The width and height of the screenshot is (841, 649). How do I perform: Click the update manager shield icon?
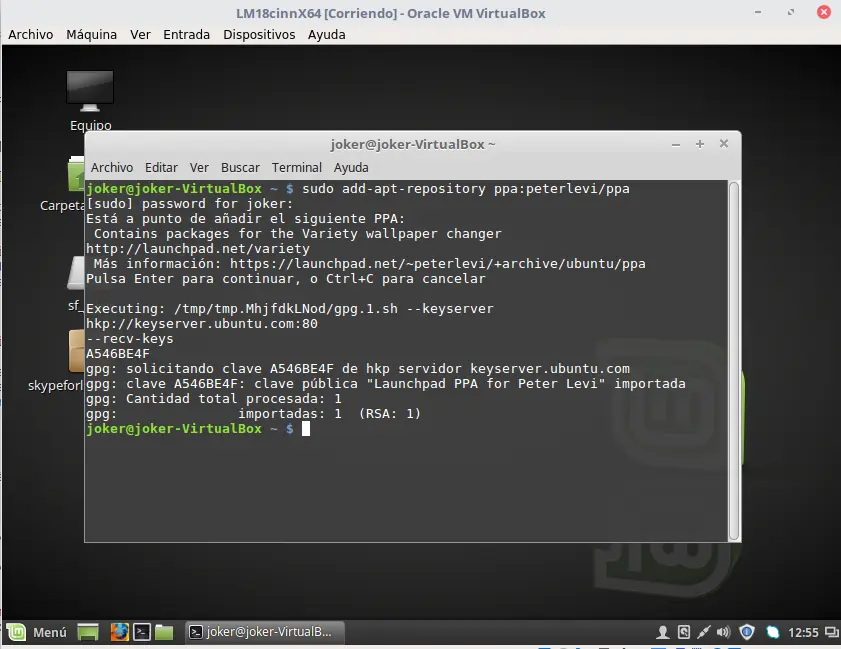[747, 632]
